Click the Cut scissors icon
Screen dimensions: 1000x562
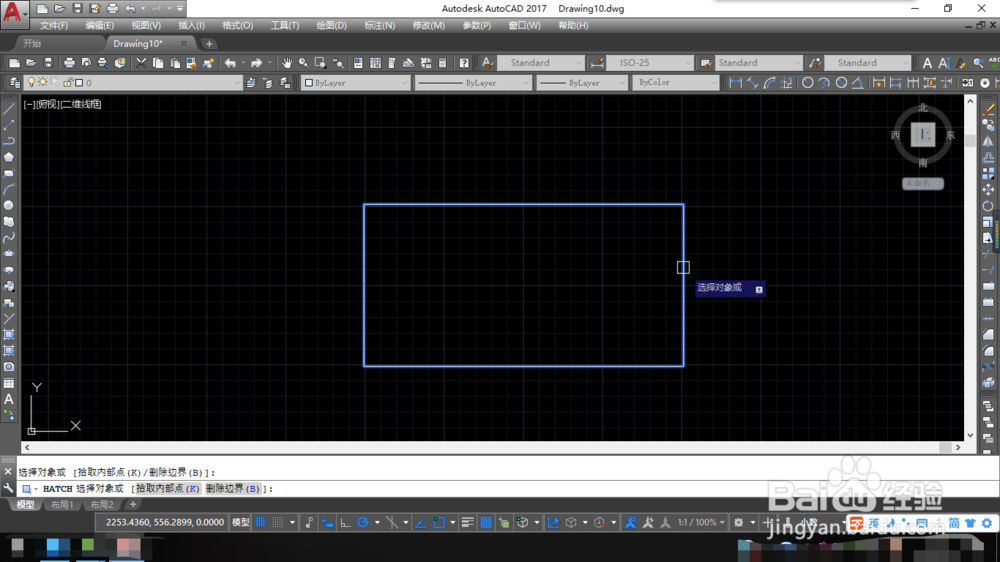pyautogui.click(x=141, y=63)
